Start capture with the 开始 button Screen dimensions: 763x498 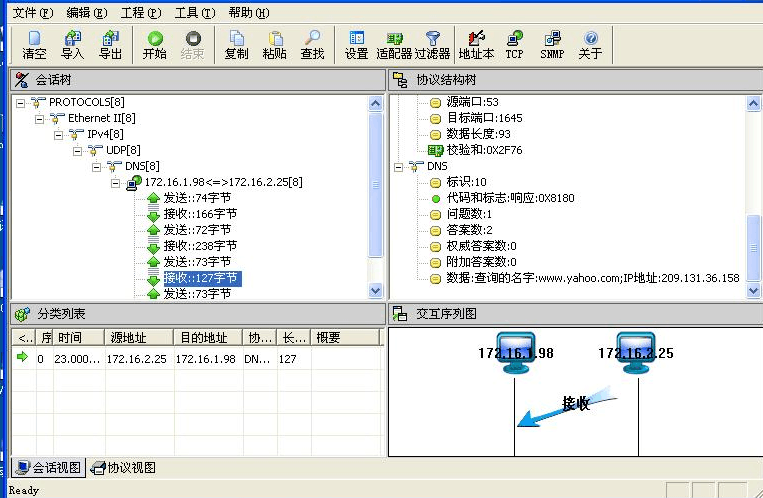coord(155,45)
